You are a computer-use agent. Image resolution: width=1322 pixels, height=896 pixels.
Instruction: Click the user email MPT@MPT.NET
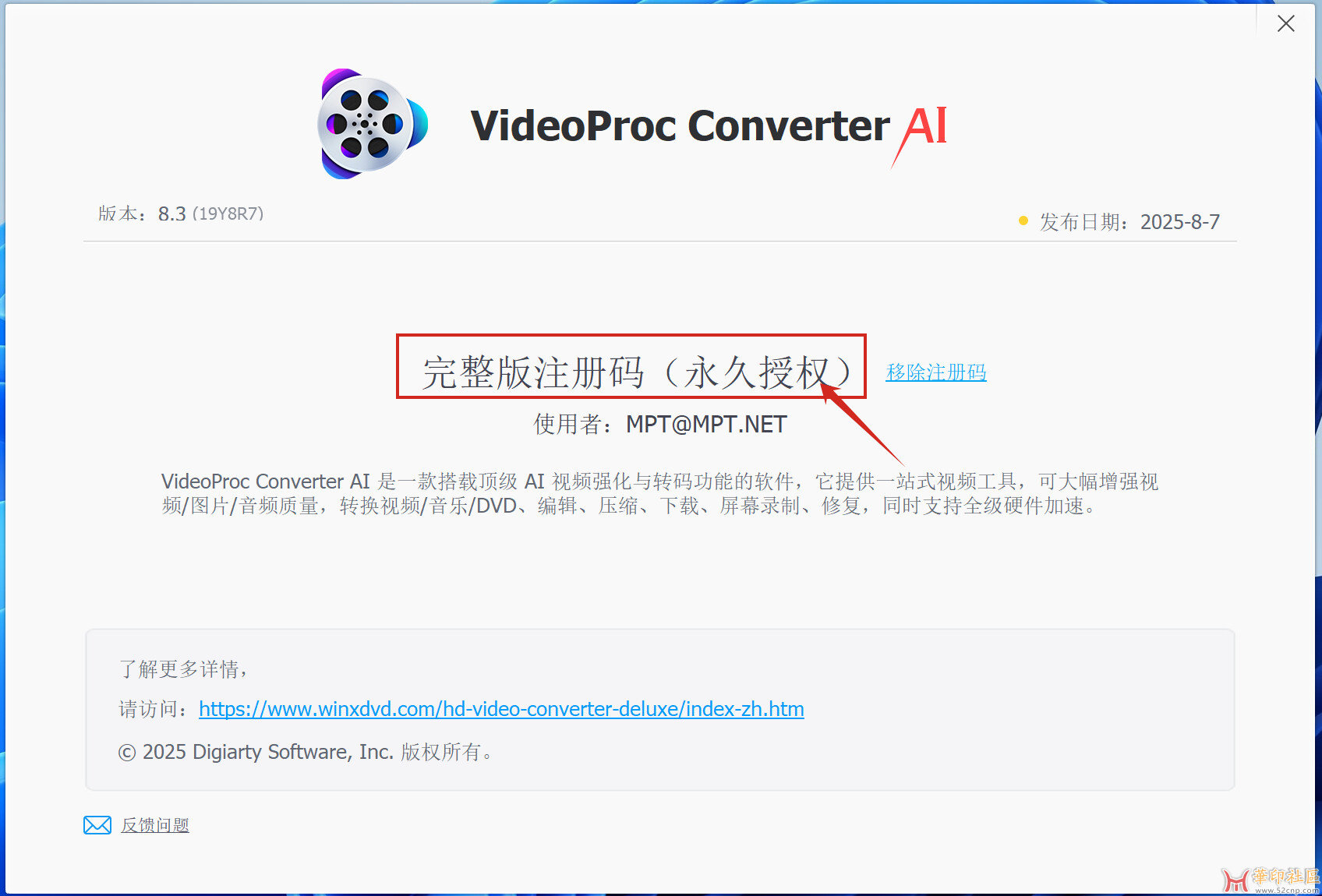point(706,425)
